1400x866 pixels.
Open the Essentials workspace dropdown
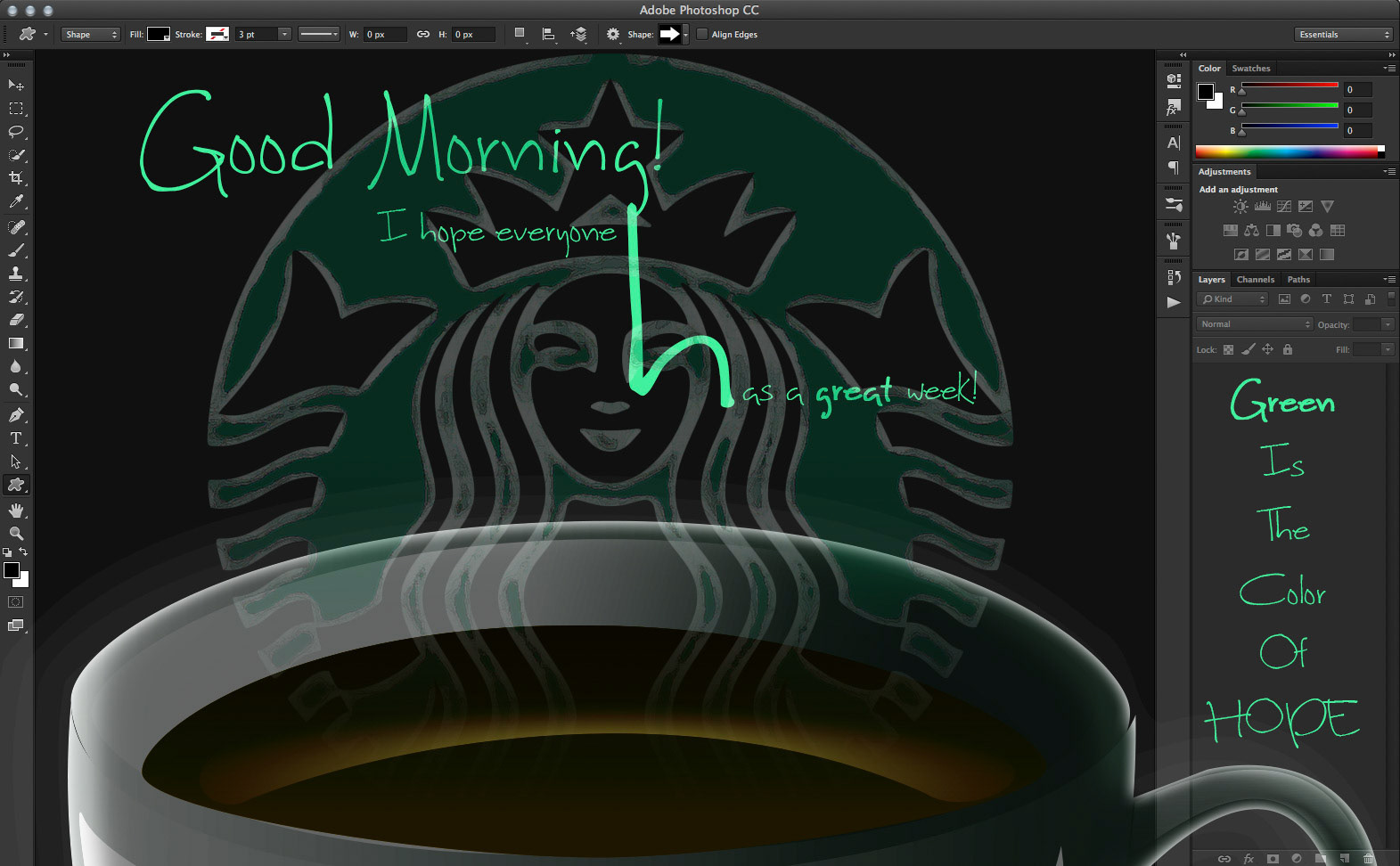[1343, 35]
